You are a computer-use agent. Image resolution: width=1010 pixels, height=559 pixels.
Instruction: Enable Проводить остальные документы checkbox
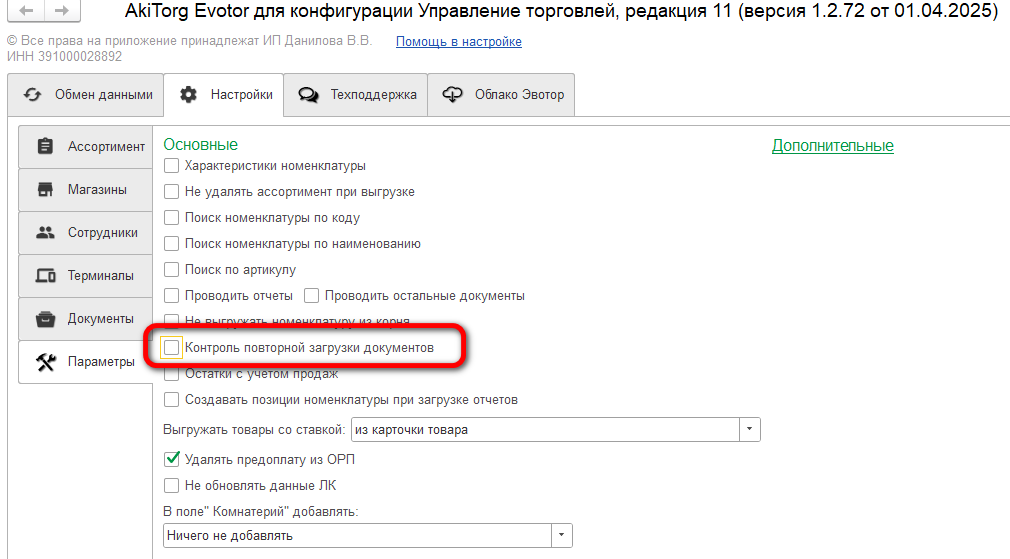pos(311,296)
